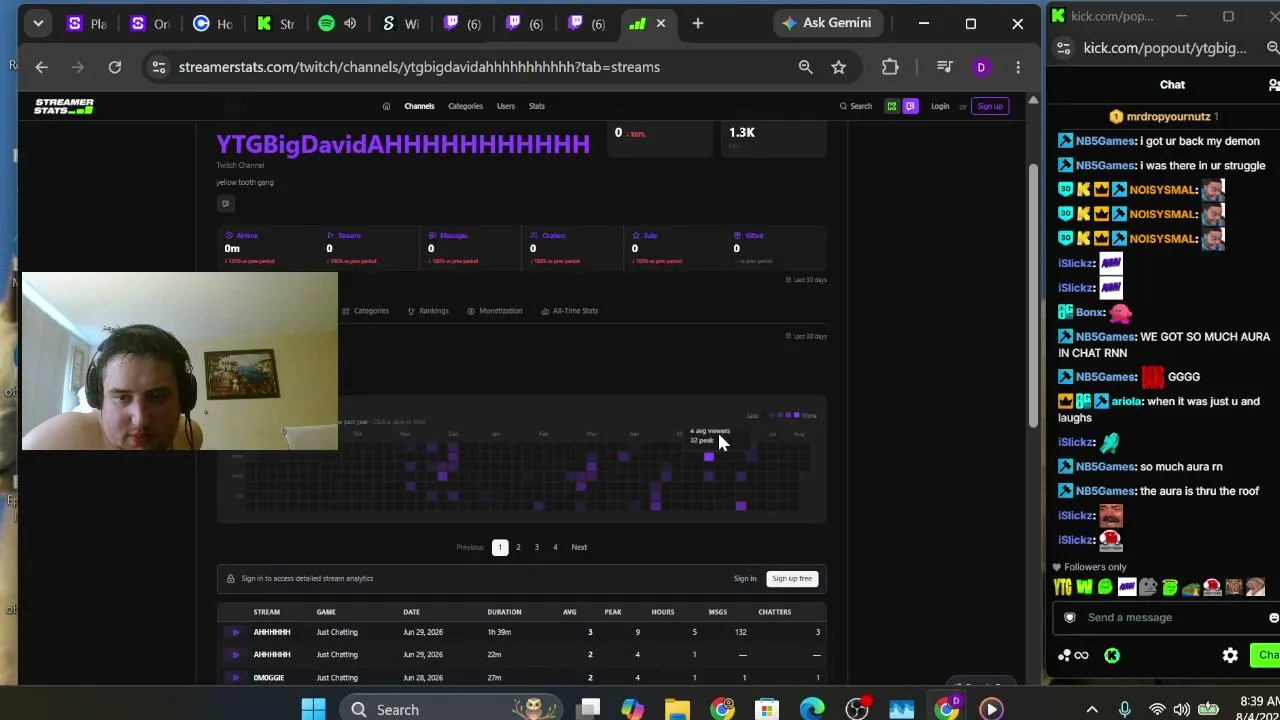Open Microsoft Edge from the taskbar
Screen dimensions: 1280x720
812,709
